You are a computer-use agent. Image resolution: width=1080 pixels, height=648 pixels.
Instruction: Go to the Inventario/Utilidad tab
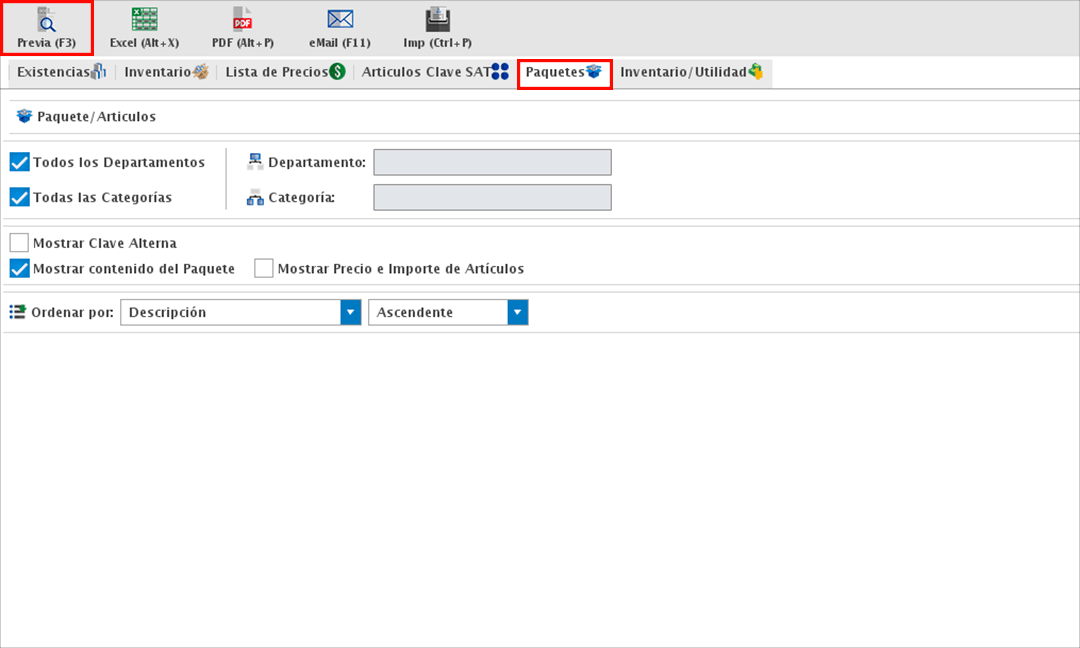[x=691, y=72]
